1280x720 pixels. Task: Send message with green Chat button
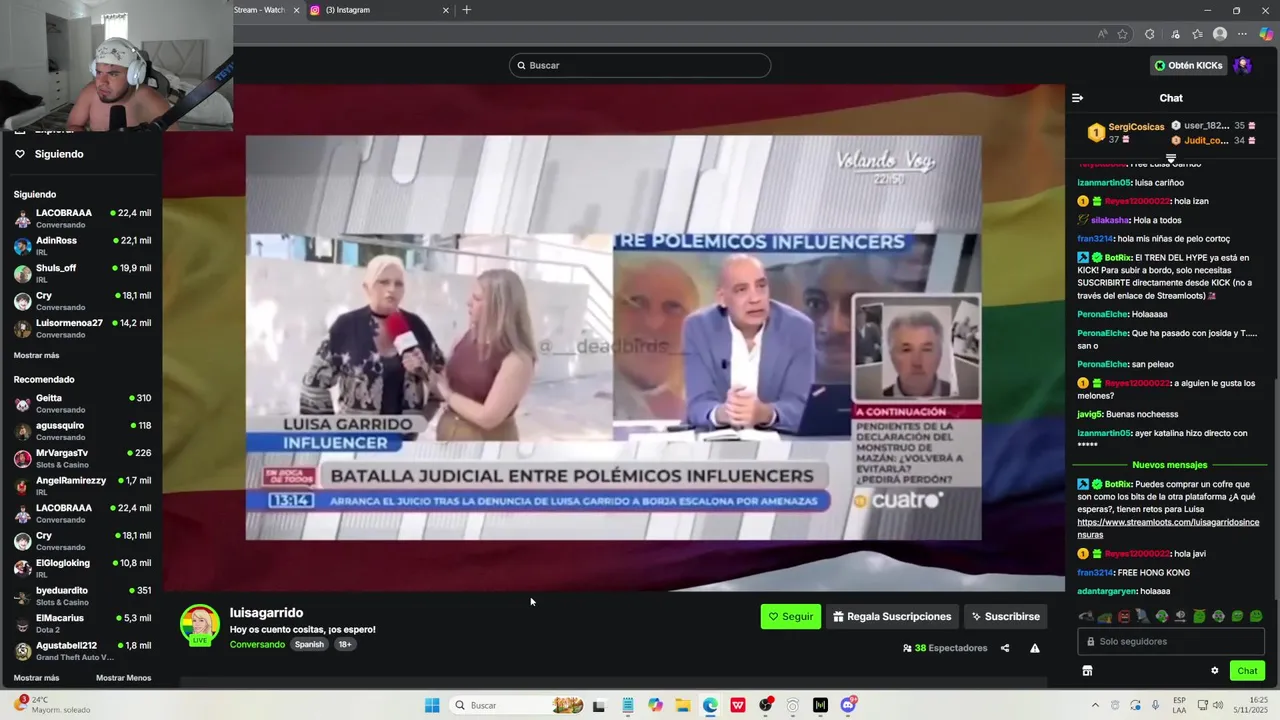(x=1247, y=671)
